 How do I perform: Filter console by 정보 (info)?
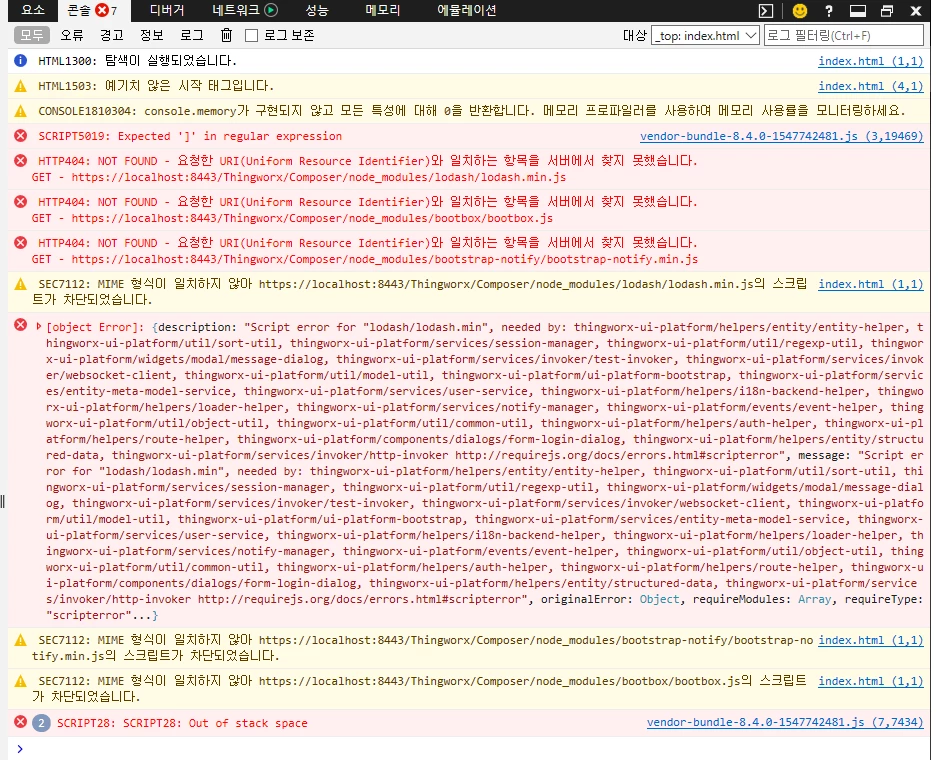[152, 35]
